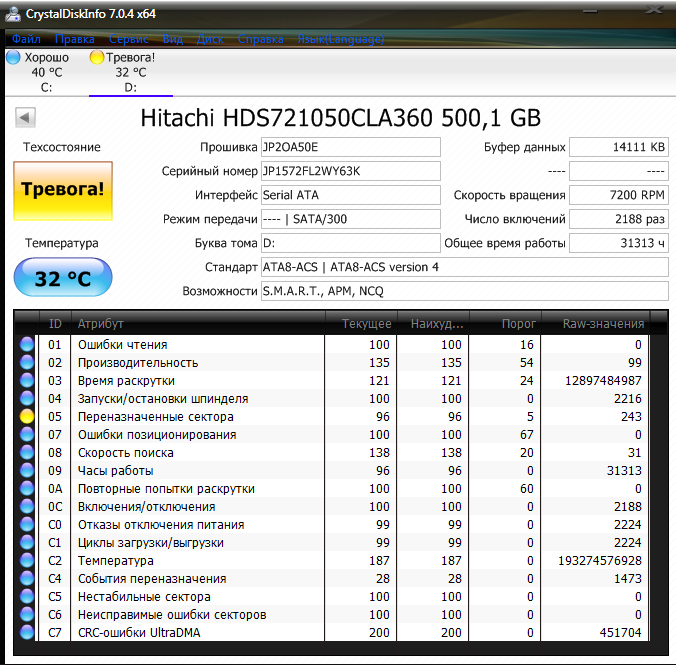The width and height of the screenshot is (676, 665).
Task: Click the status icon for Время раскрутки row
Action: 27,381
